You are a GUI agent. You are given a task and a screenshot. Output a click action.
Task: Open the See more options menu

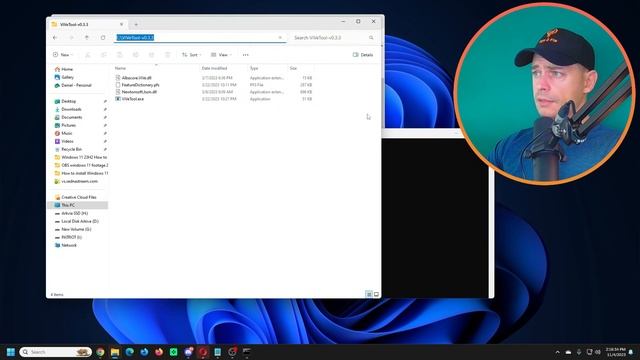click(245, 55)
